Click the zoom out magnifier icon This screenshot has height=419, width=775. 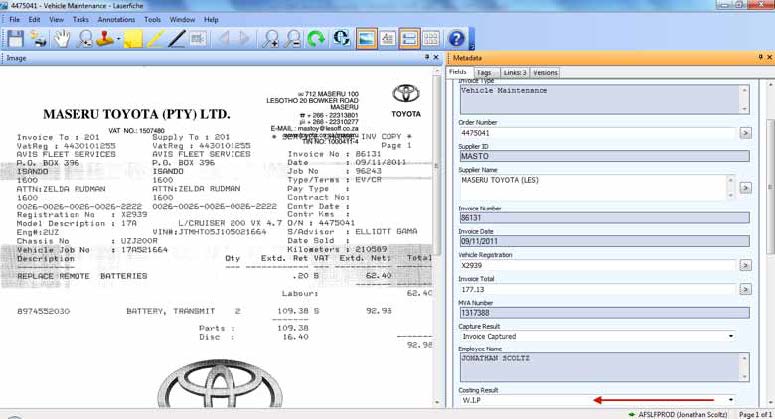click(293, 39)
